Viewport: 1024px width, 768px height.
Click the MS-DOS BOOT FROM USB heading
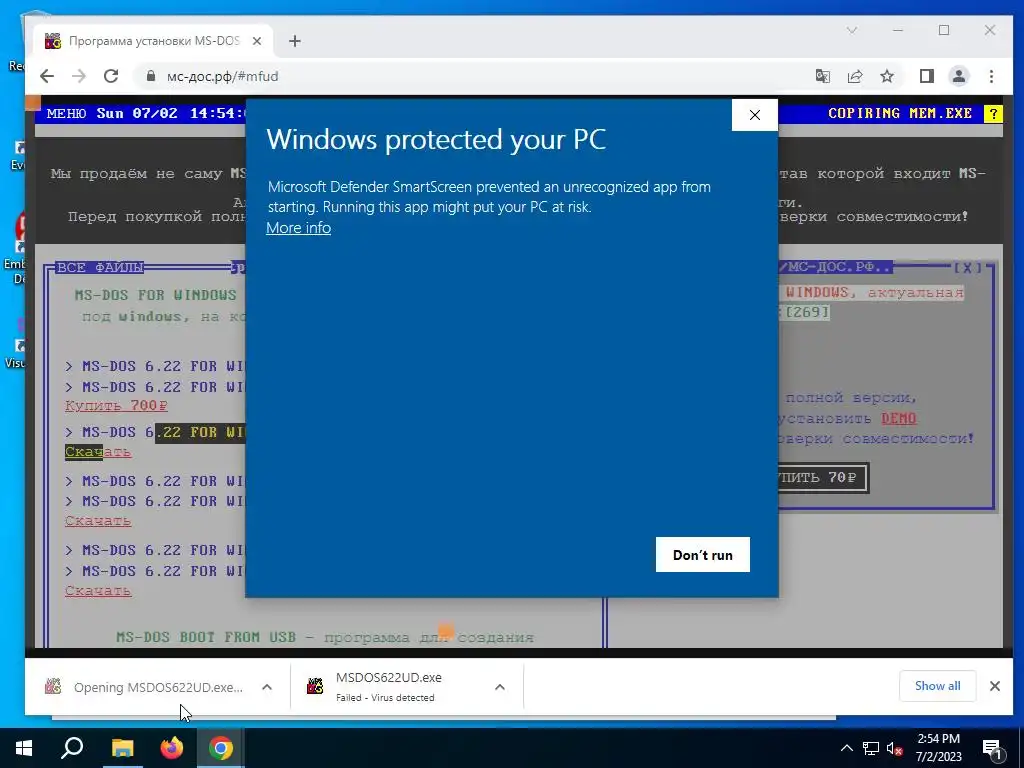pos(206,637)
